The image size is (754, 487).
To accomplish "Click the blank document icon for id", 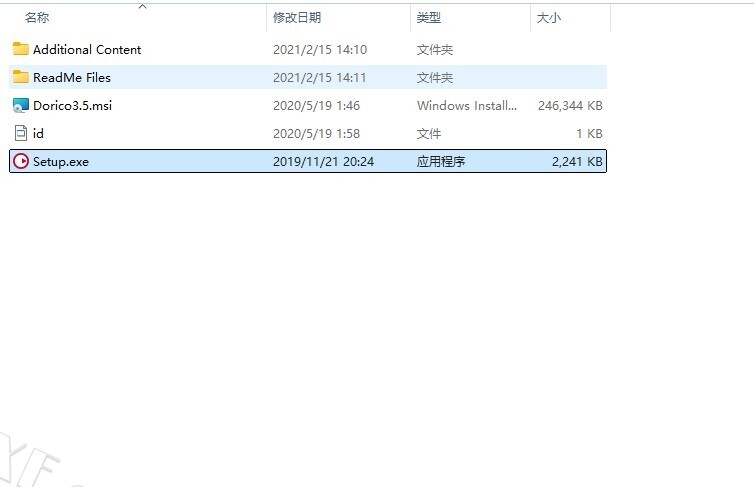I will click(21, 133).
